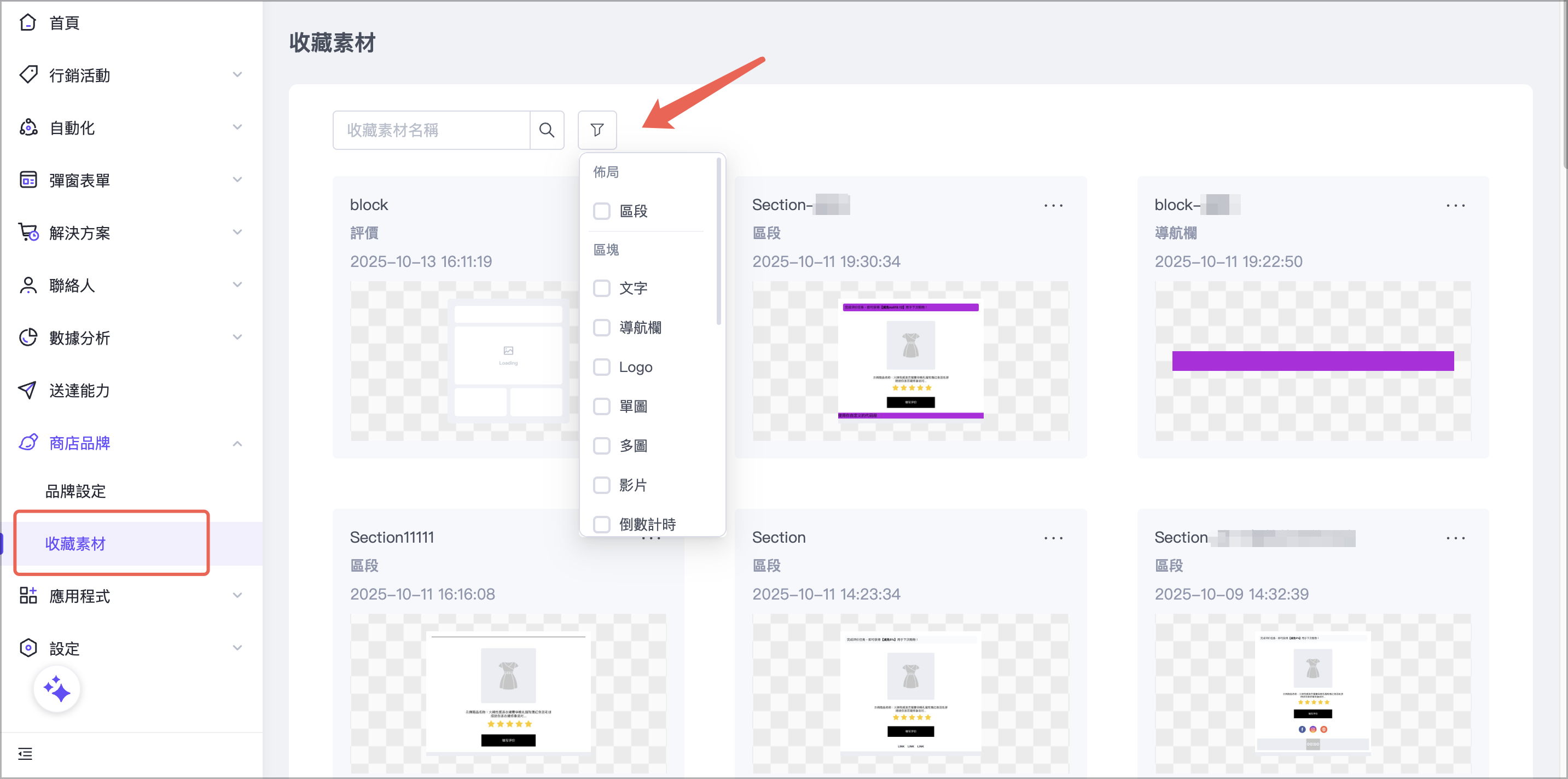Viewport: 1568px width, 779px height.
Task: Expand the 行銷活動 menu chevron
Action: point(237,75)
